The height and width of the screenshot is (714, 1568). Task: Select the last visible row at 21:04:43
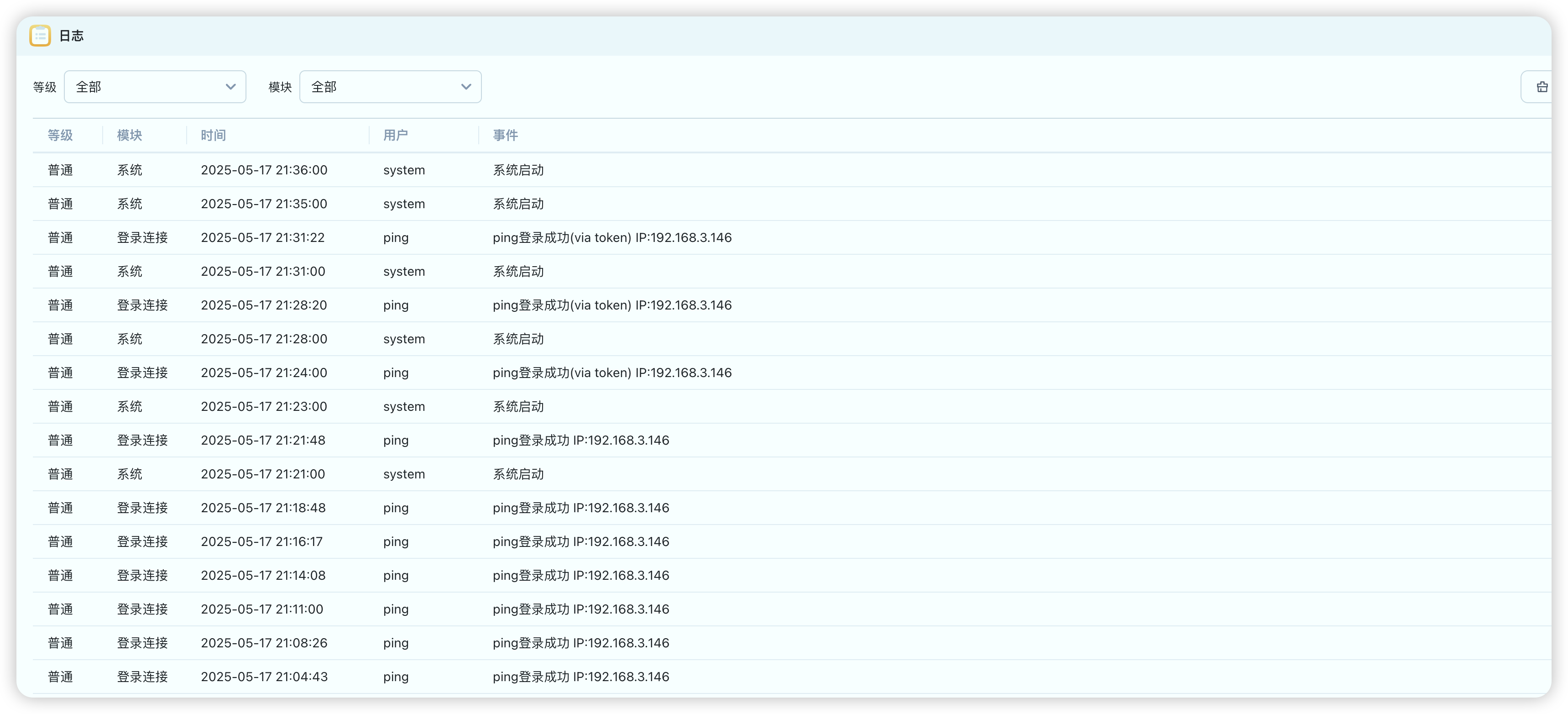tap(264, 677)
